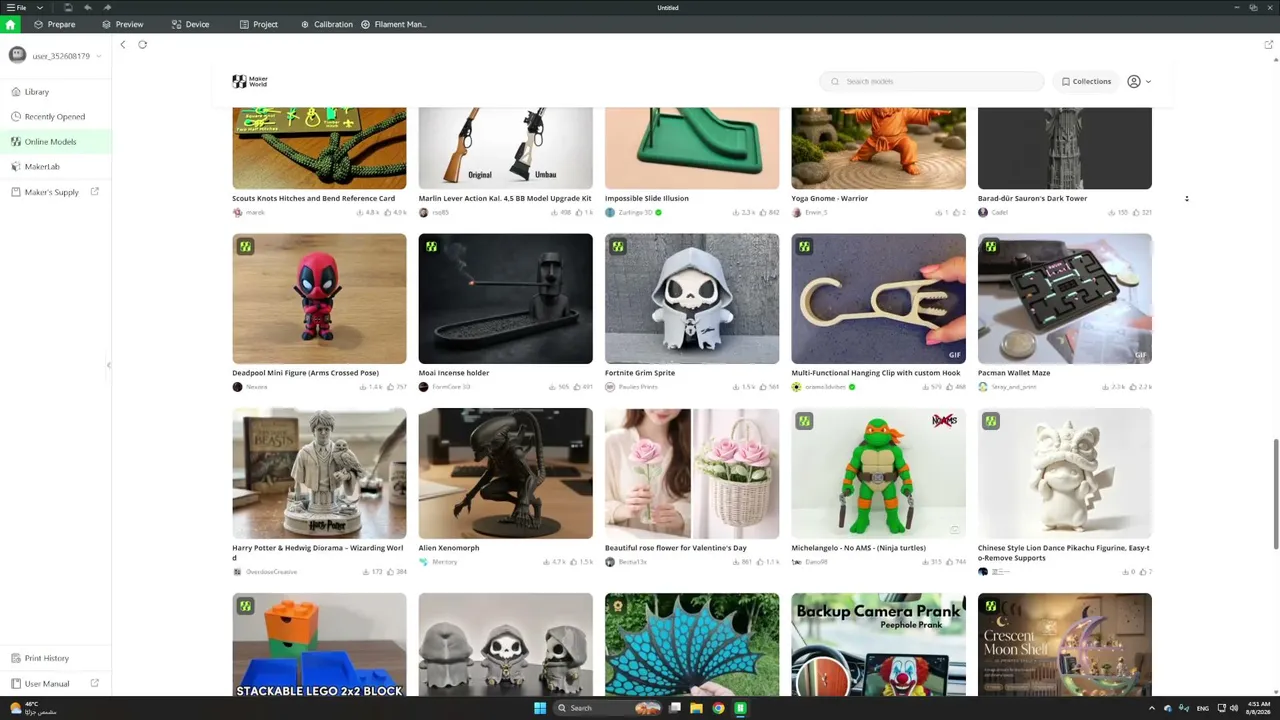Click the page vertical scrollbar thumb
Screen dimensions: 1280x720
(1276, 494)
